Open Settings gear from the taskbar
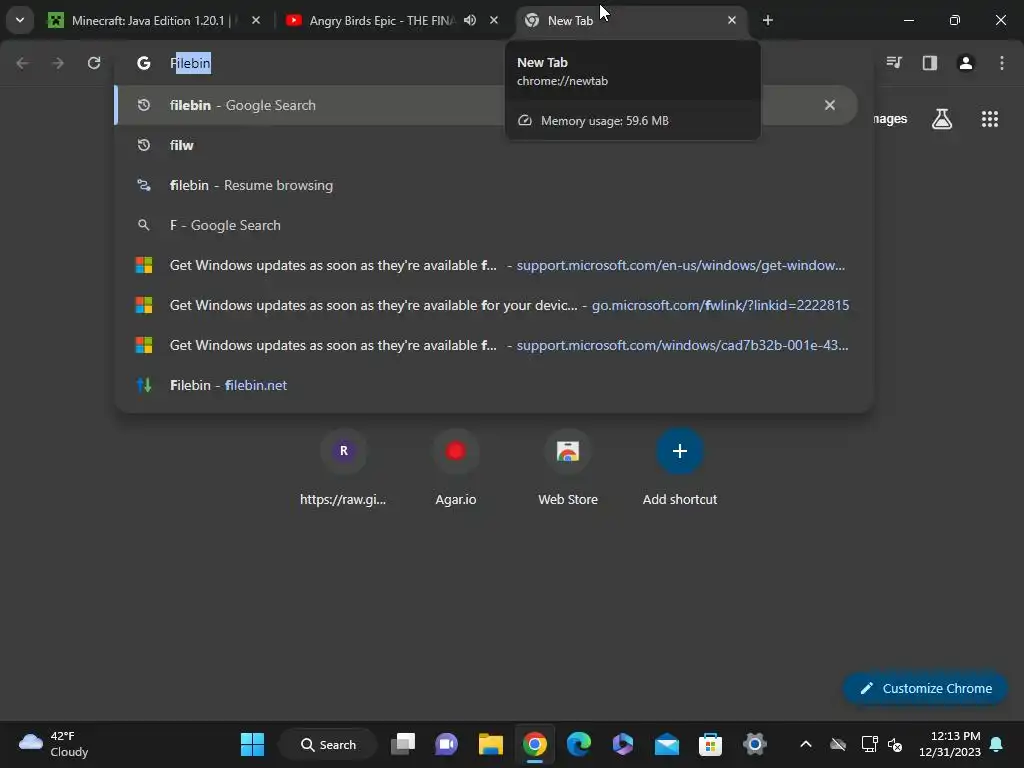This screenshot has width=1024, height=768. pyautogui.click(x=754, y=744)
